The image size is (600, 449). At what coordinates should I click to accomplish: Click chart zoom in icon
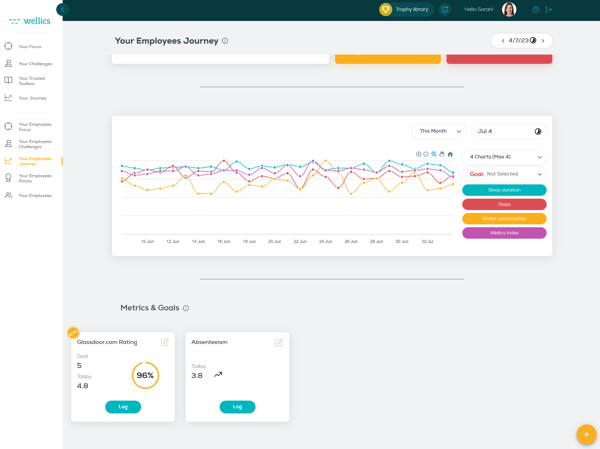pyautogui.click(x=418, y=154)
